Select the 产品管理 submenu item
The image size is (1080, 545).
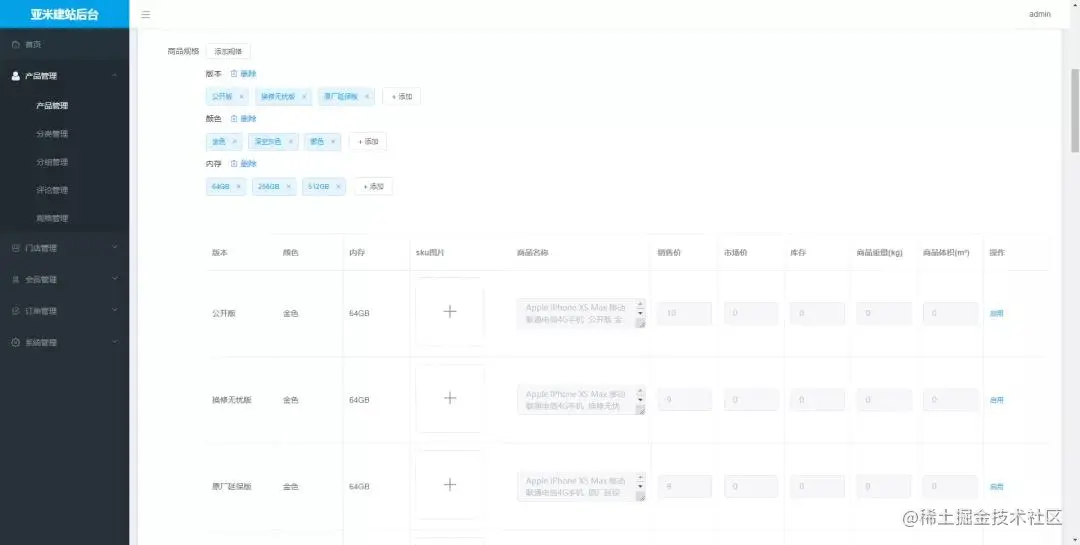coord(64,106)
